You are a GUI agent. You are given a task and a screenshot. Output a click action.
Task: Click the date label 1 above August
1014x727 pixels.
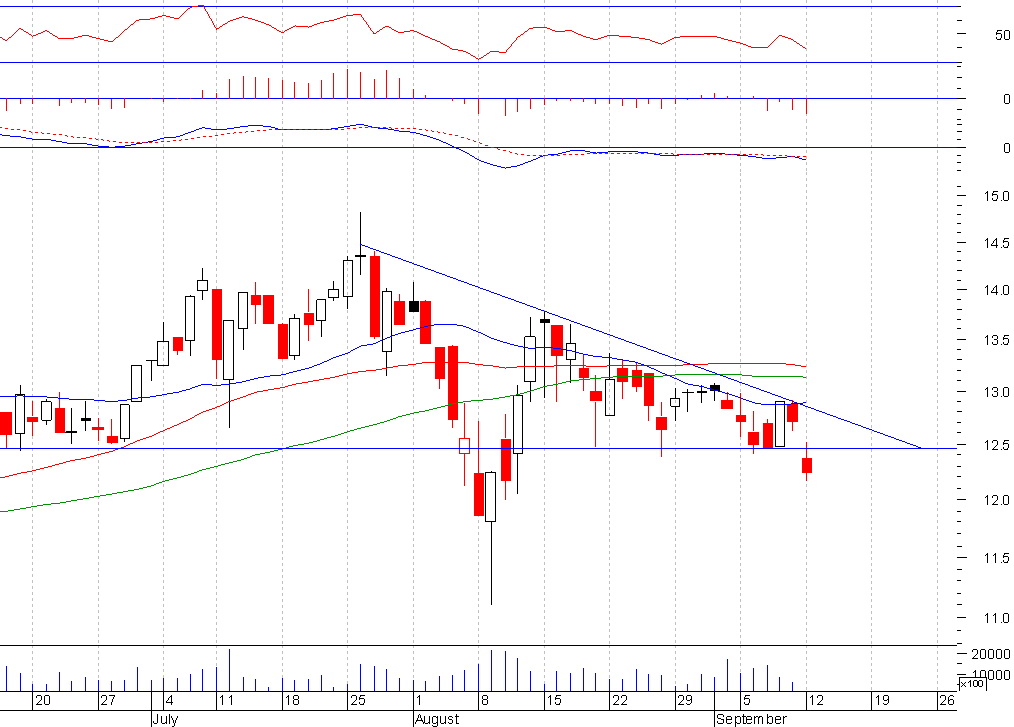point(419,700)
